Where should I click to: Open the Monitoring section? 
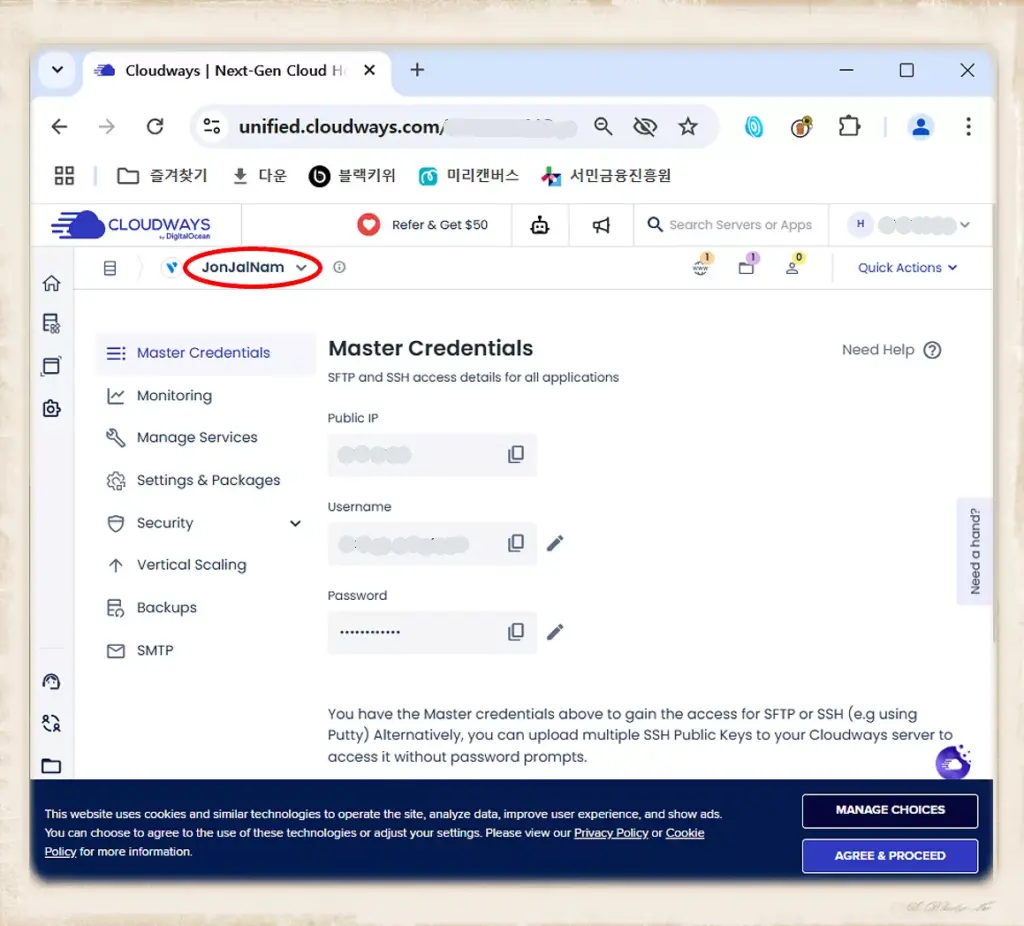174,396
